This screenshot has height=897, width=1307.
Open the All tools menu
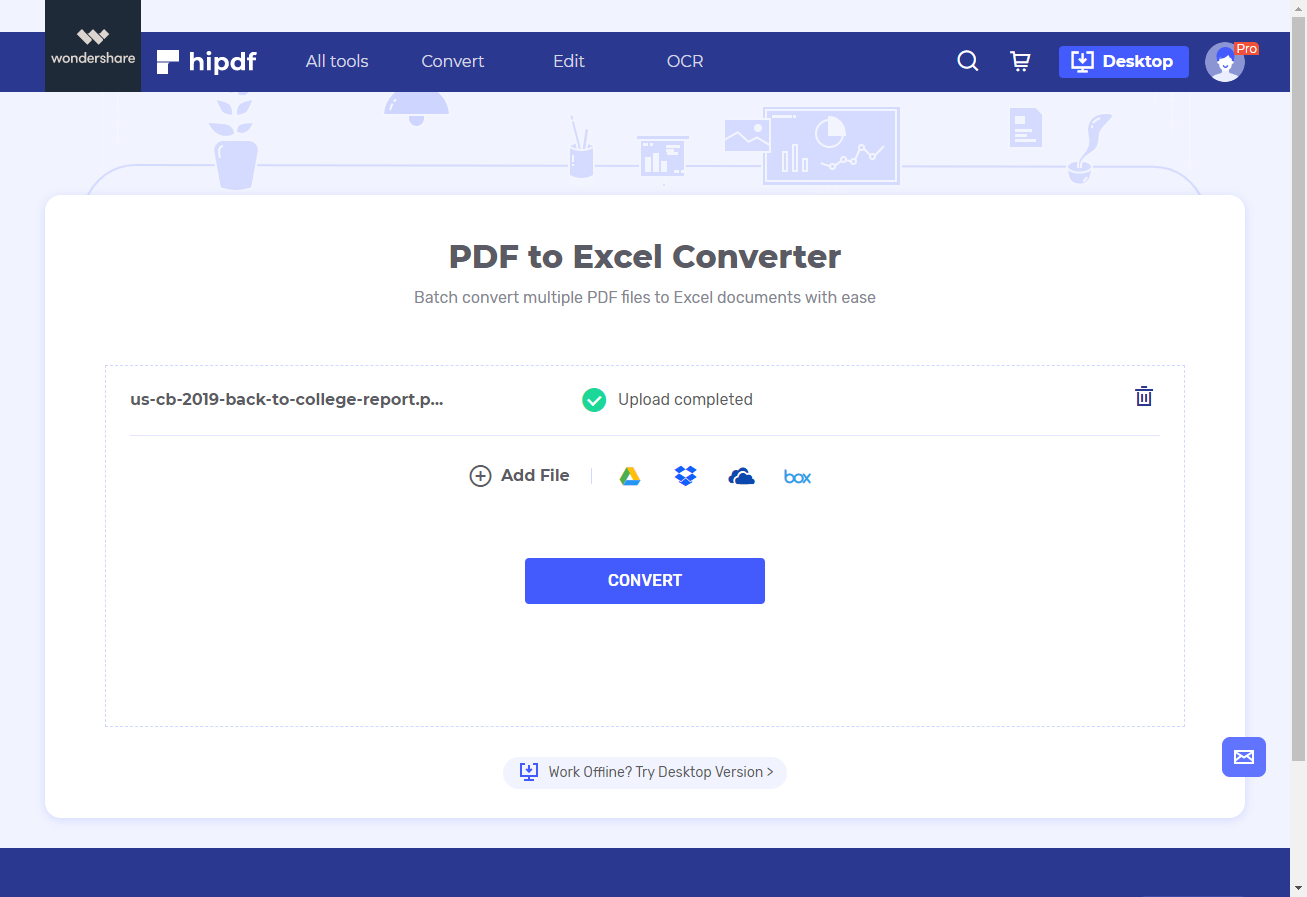click(337, 61)
